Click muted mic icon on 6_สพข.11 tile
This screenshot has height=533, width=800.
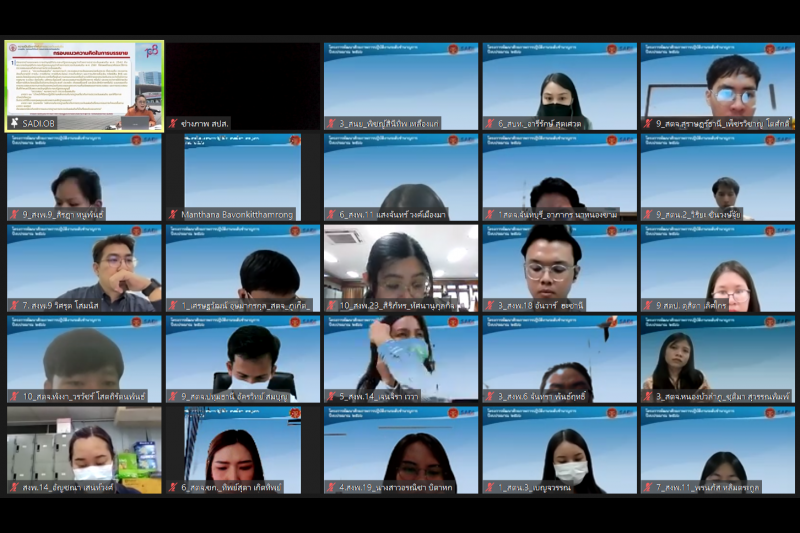click(331, 214)
